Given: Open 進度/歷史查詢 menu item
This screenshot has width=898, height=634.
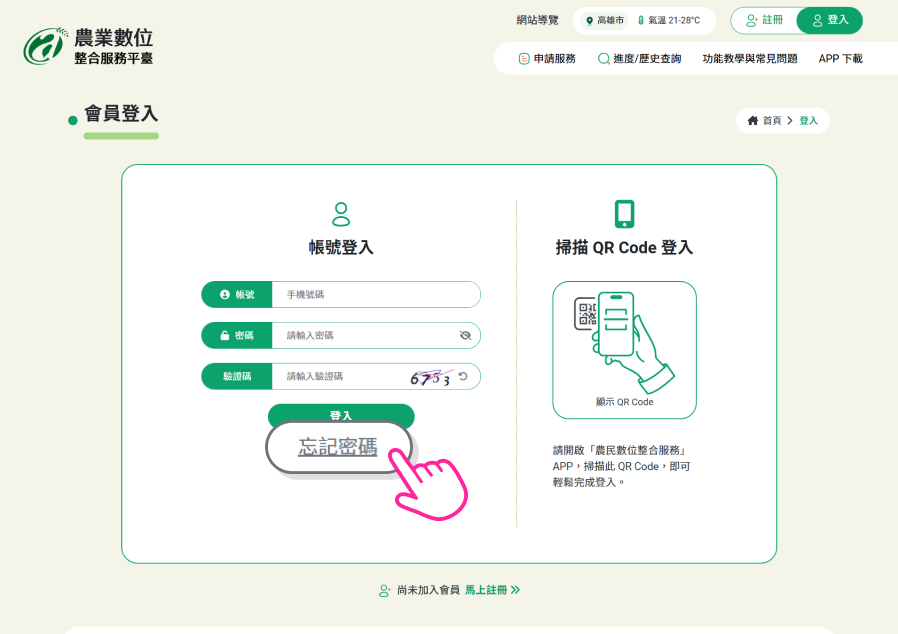Looking at the screenshot, I should pos(639,59).
